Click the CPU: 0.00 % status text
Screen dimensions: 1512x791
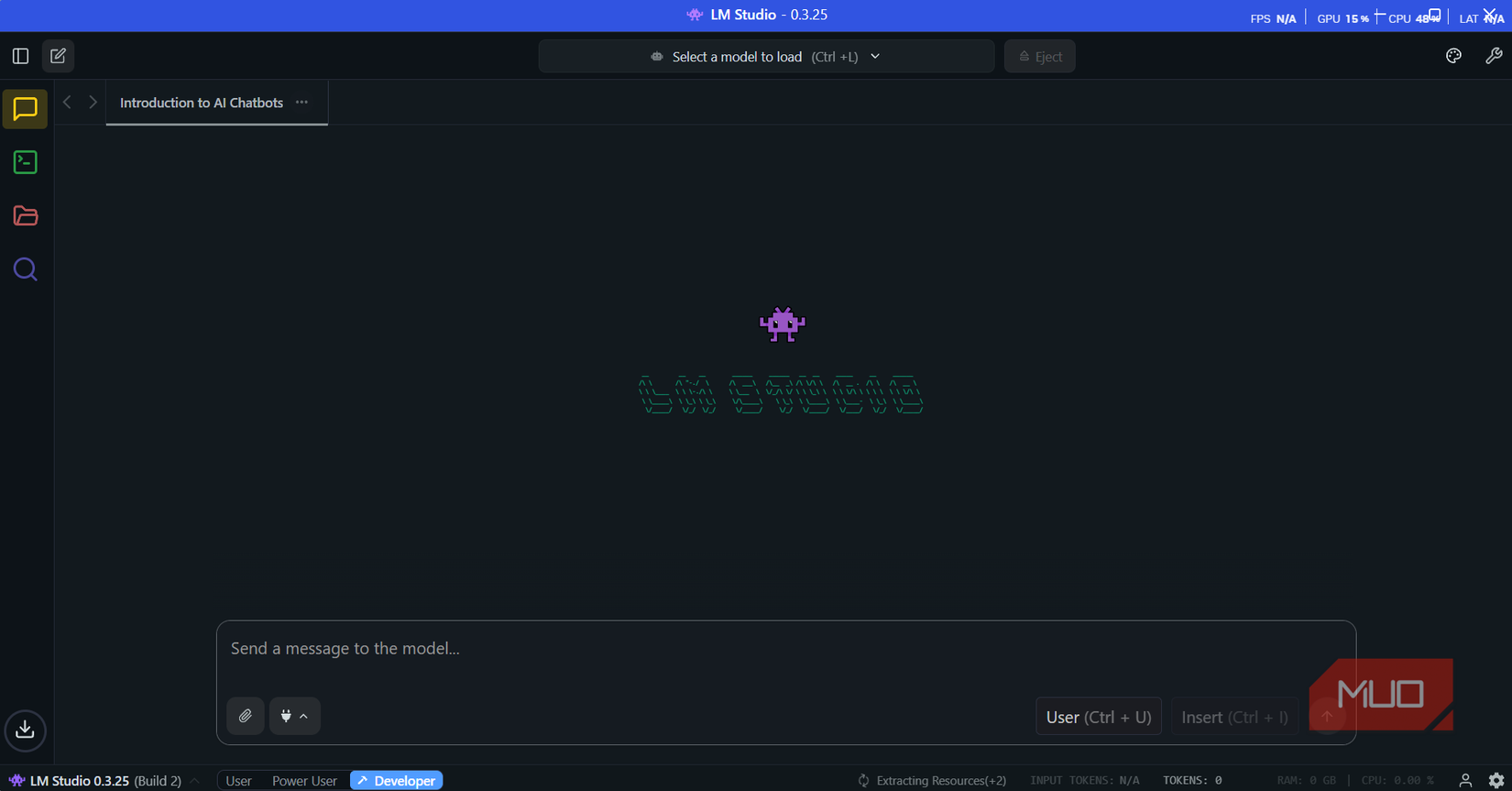point(1397,780)
